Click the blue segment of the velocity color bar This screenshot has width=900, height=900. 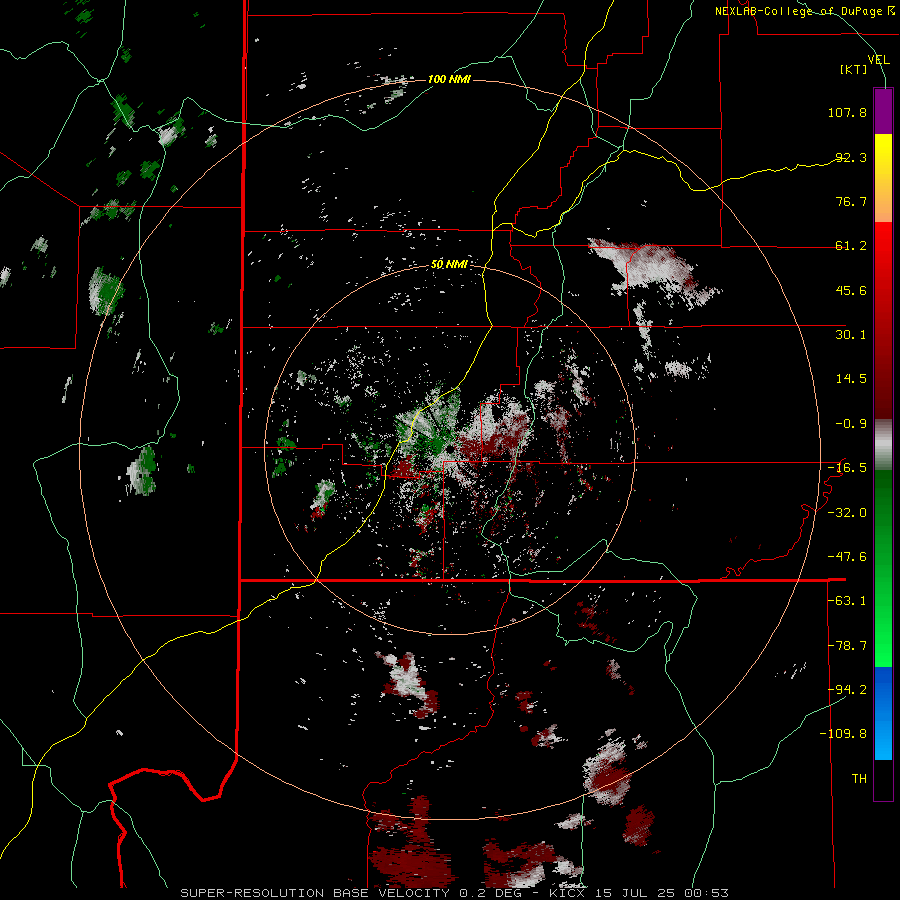click(883, 713)
